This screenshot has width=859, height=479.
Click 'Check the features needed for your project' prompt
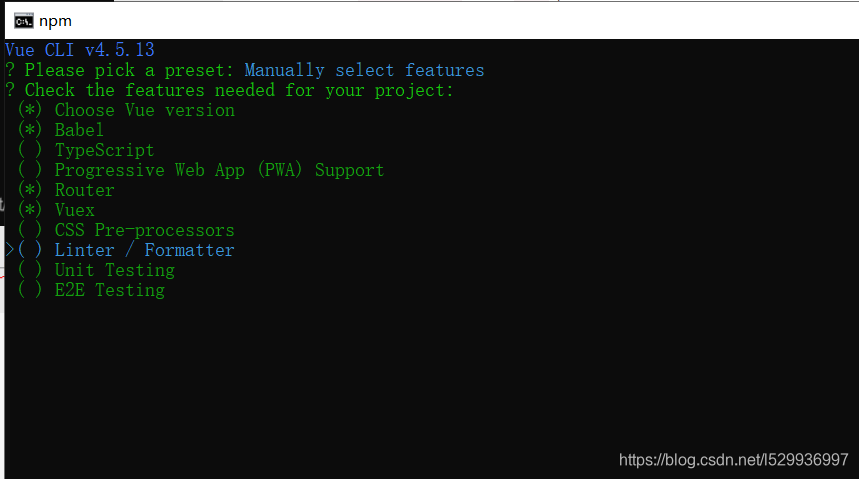[239, 90]
